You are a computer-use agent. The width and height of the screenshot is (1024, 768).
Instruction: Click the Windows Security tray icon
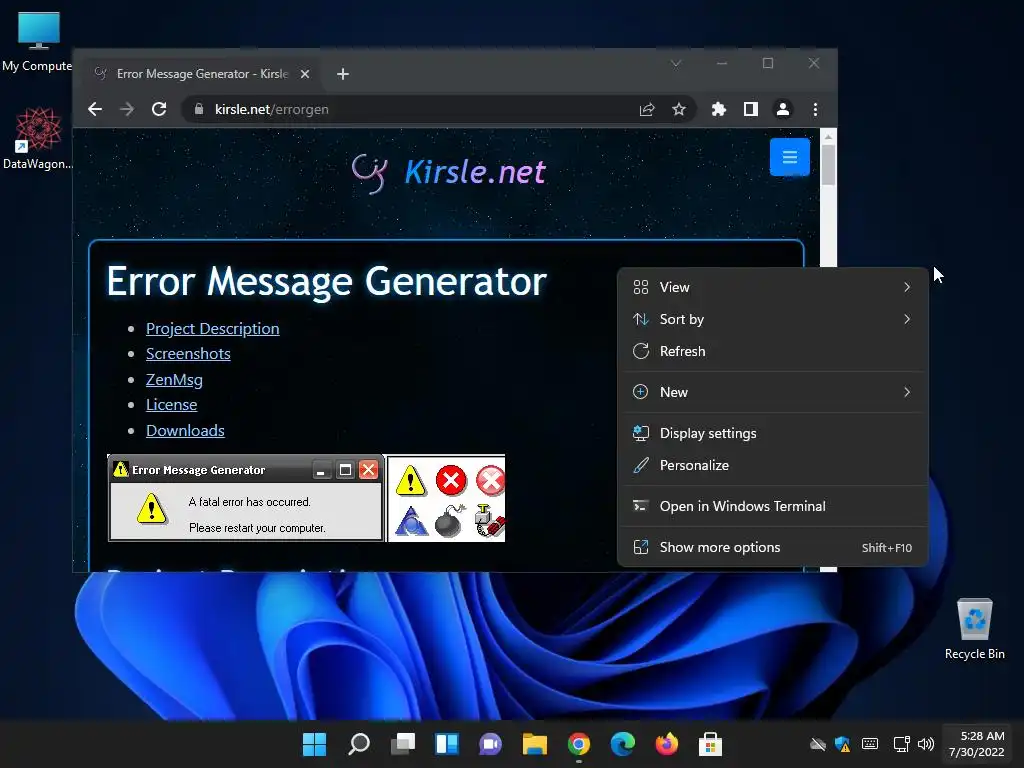[842, 744]
